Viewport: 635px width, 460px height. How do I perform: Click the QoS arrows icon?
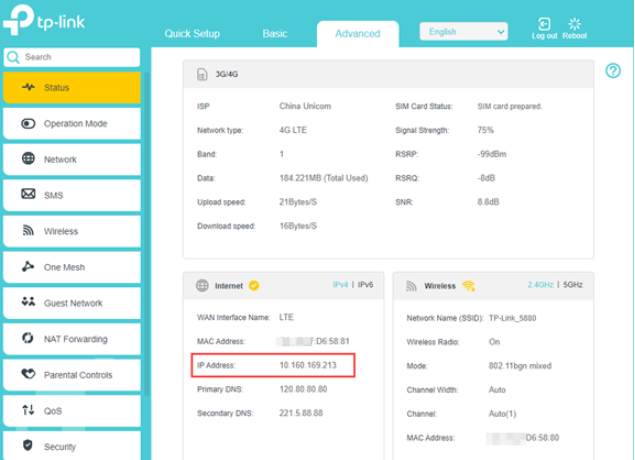tap(28, 410)
